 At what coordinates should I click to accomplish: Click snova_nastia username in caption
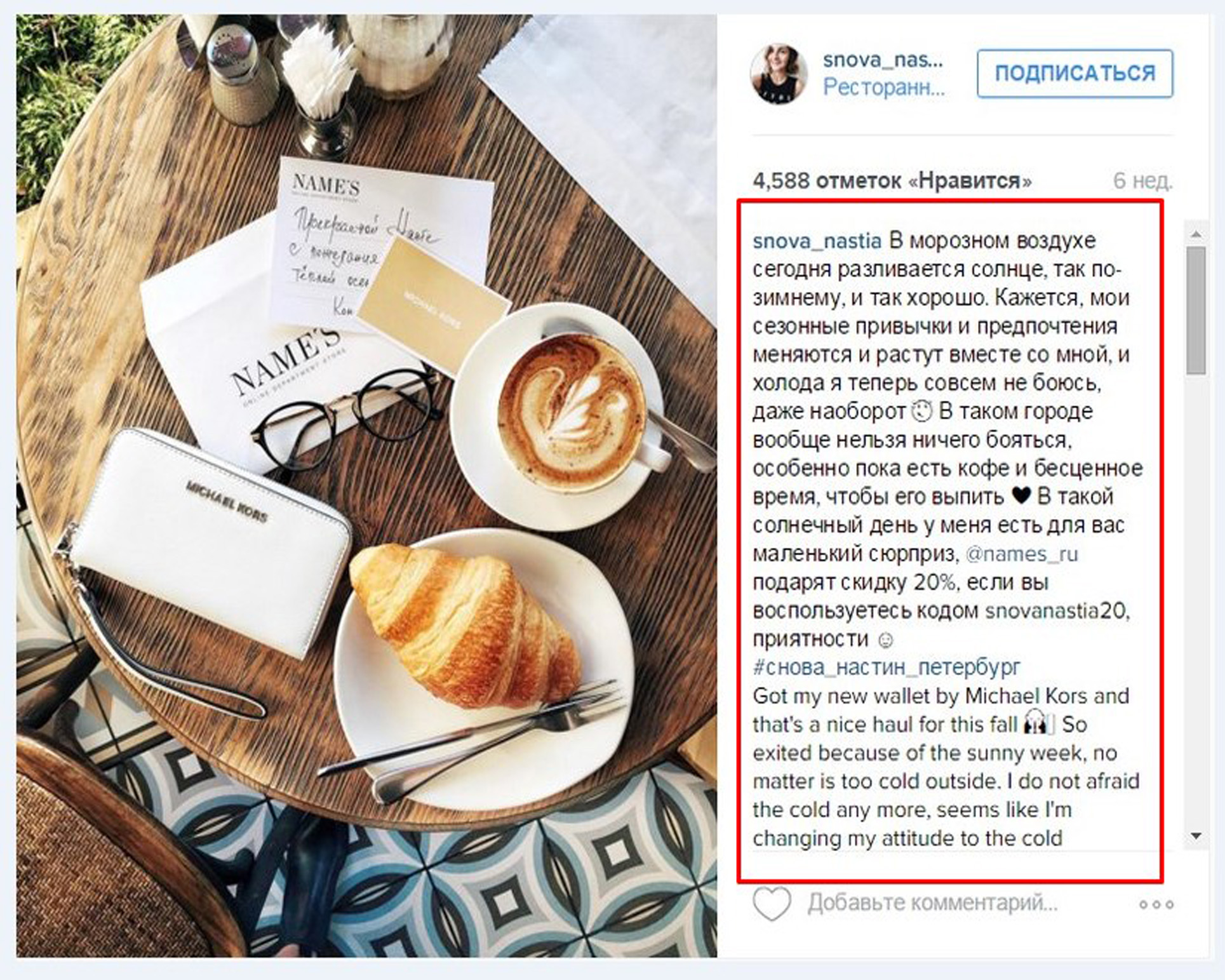pos(817,241)
